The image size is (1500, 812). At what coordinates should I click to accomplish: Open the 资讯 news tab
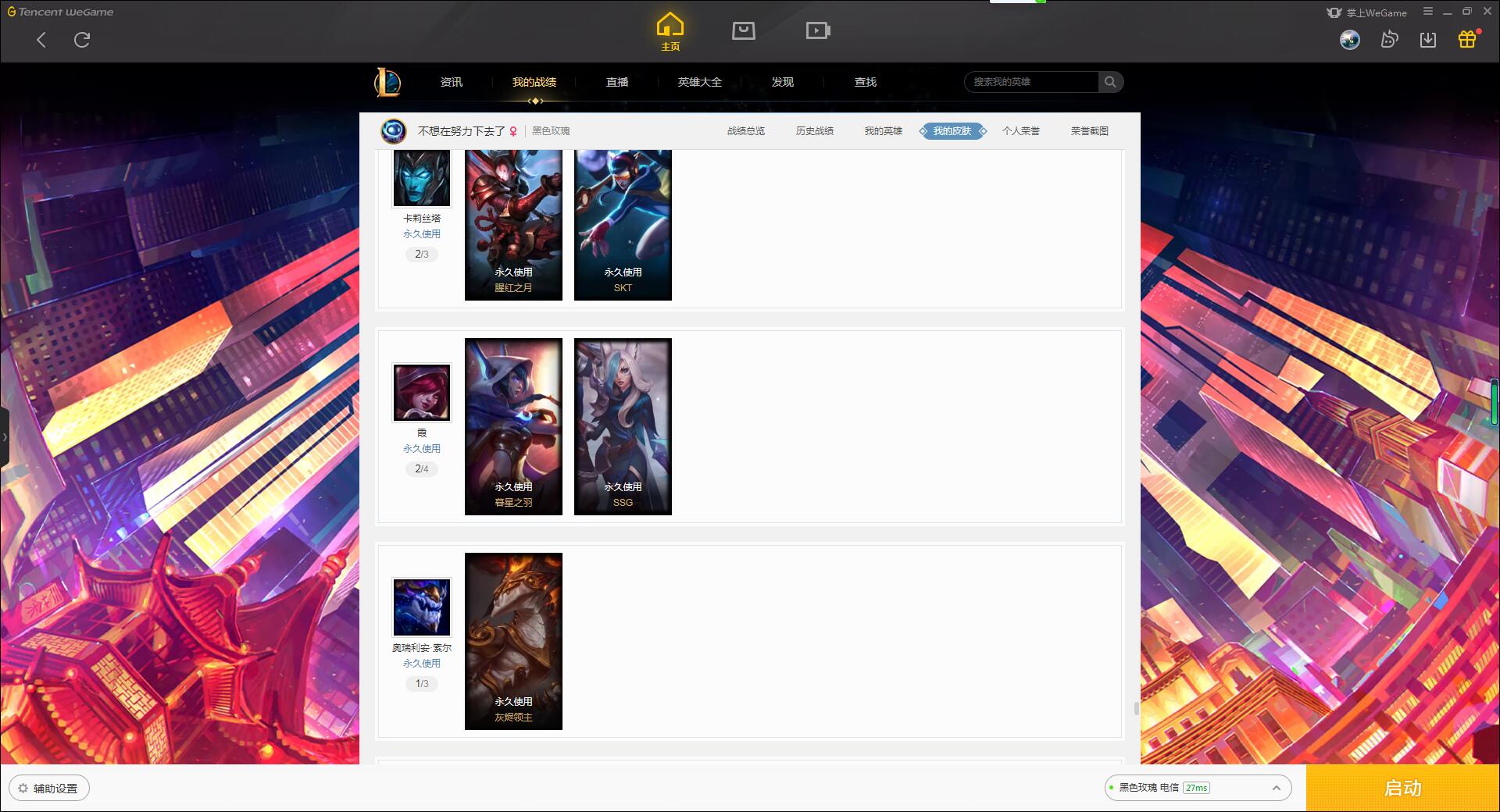[x=452, y=82]
